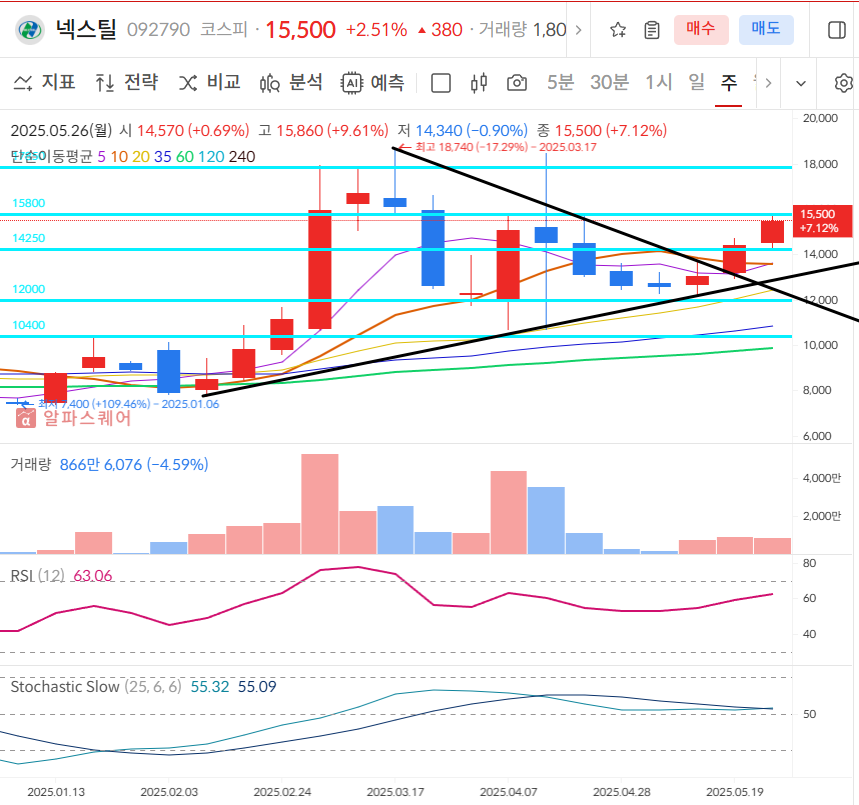Open the 비교 compare tool

210,83
